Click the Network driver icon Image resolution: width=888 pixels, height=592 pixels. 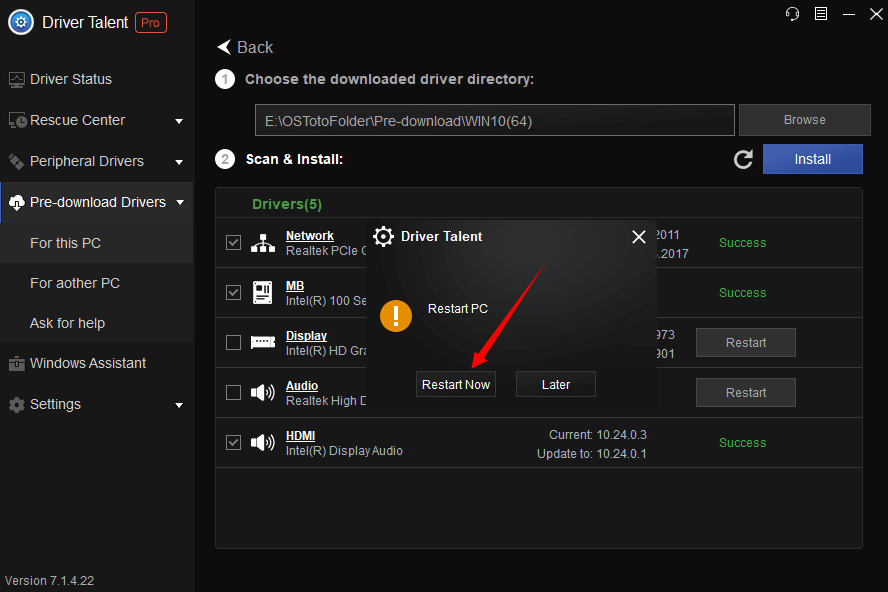pos(263,243)
